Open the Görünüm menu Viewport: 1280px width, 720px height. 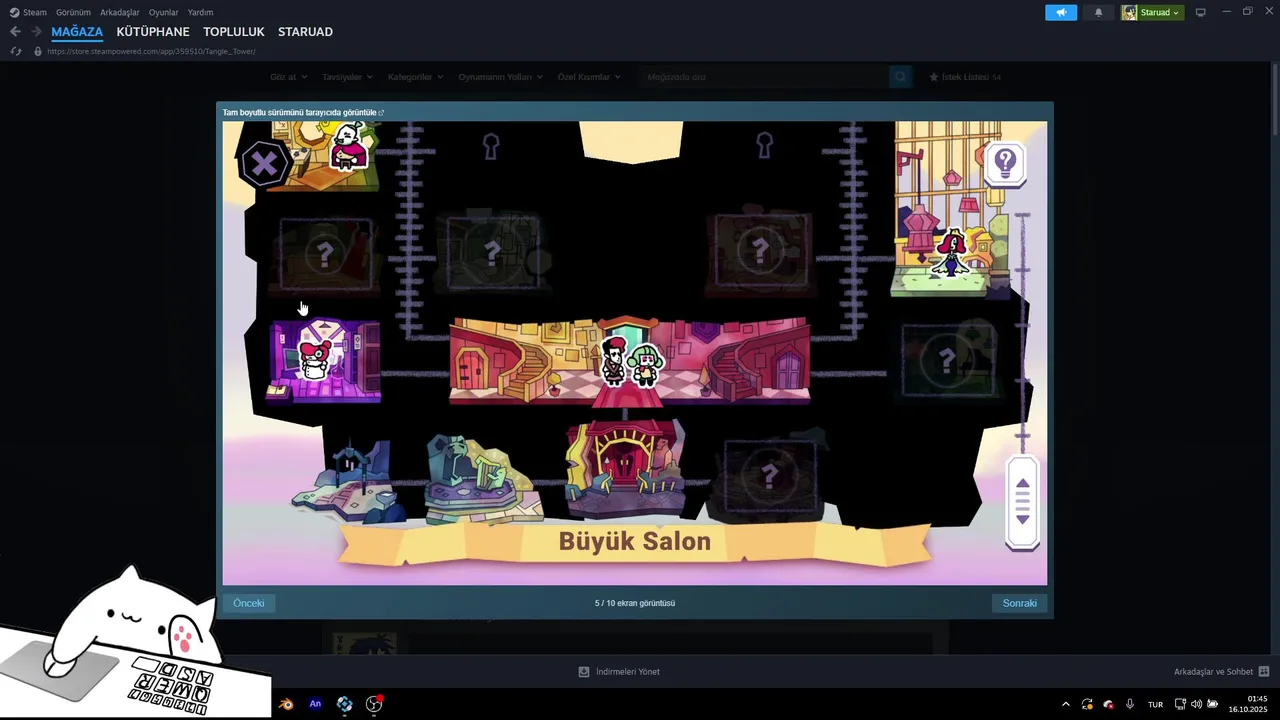73,12
